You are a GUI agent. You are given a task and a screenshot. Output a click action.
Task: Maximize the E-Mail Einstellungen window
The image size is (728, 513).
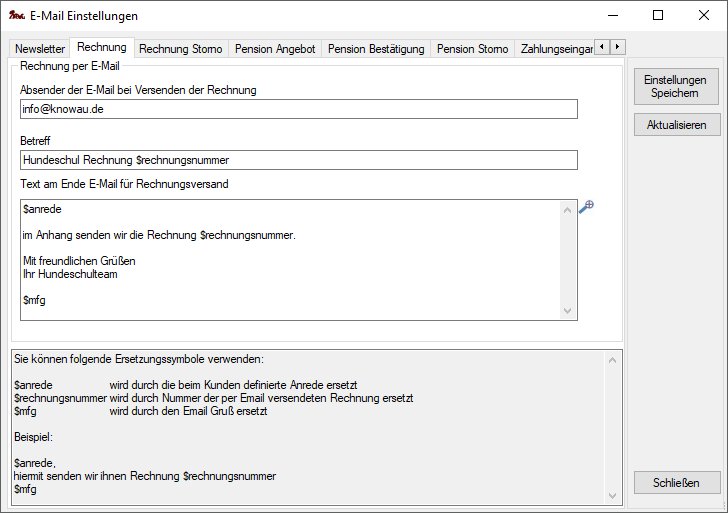(657, 15)
